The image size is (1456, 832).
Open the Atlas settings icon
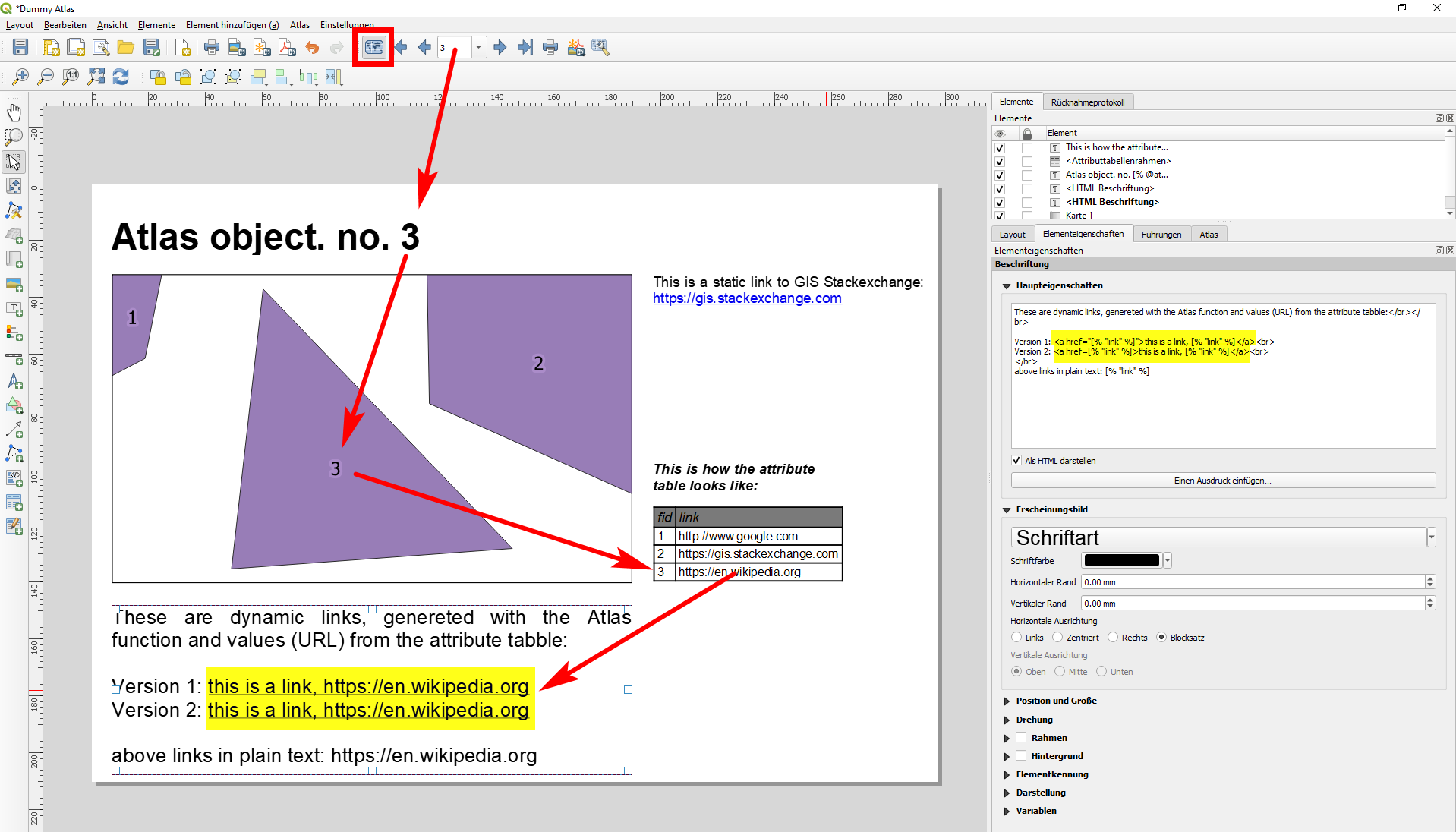(x=600, y=47)
